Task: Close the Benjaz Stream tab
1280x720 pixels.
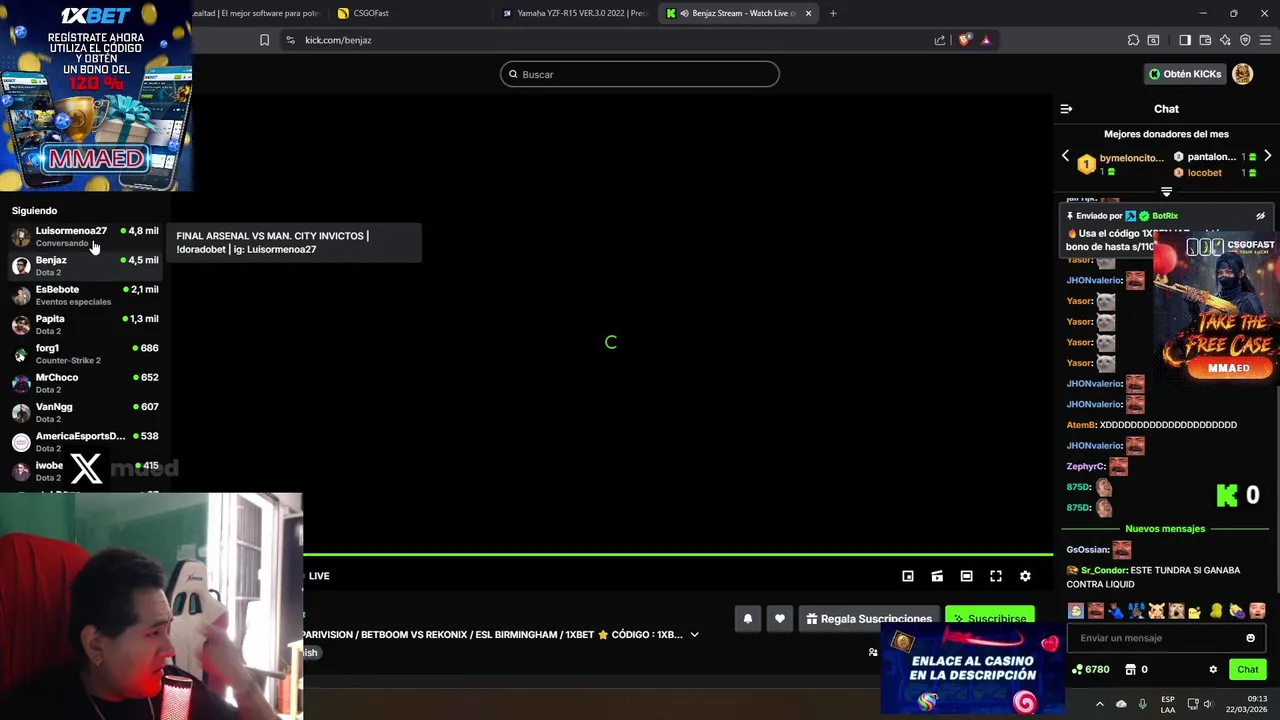Action: [808, 13]
